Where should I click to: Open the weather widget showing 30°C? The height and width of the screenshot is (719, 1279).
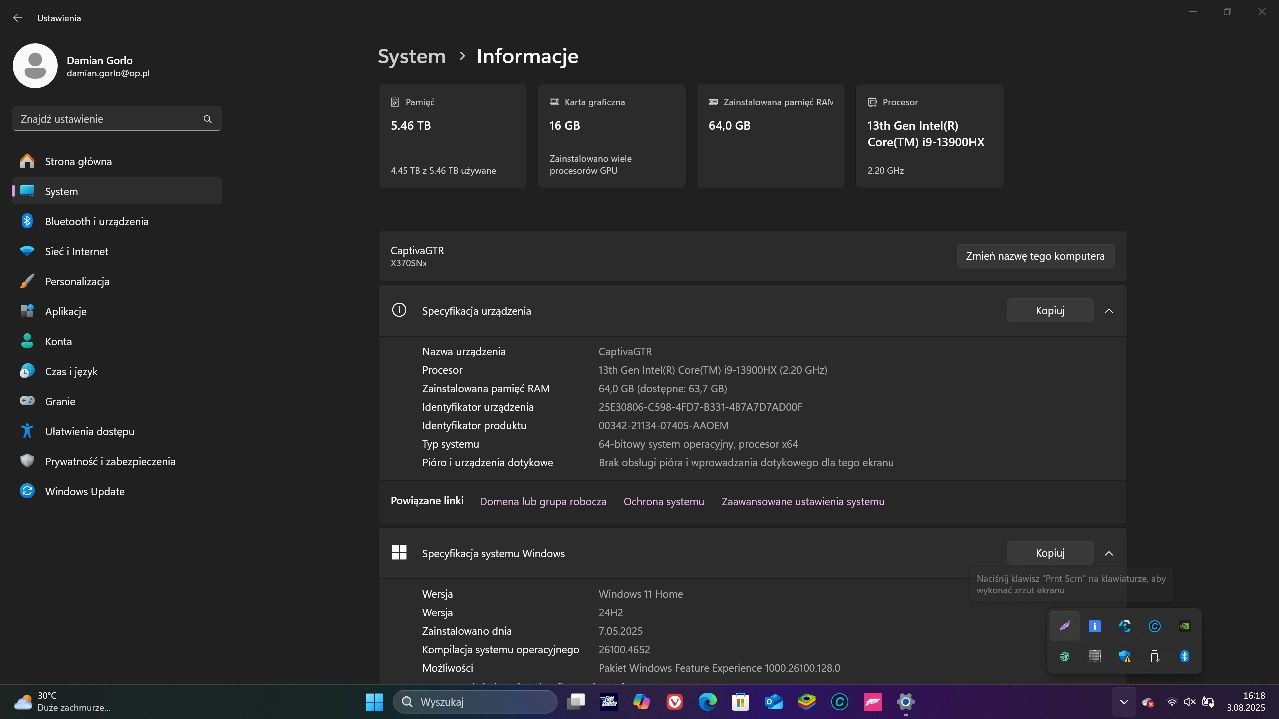[x=62, y=701]
